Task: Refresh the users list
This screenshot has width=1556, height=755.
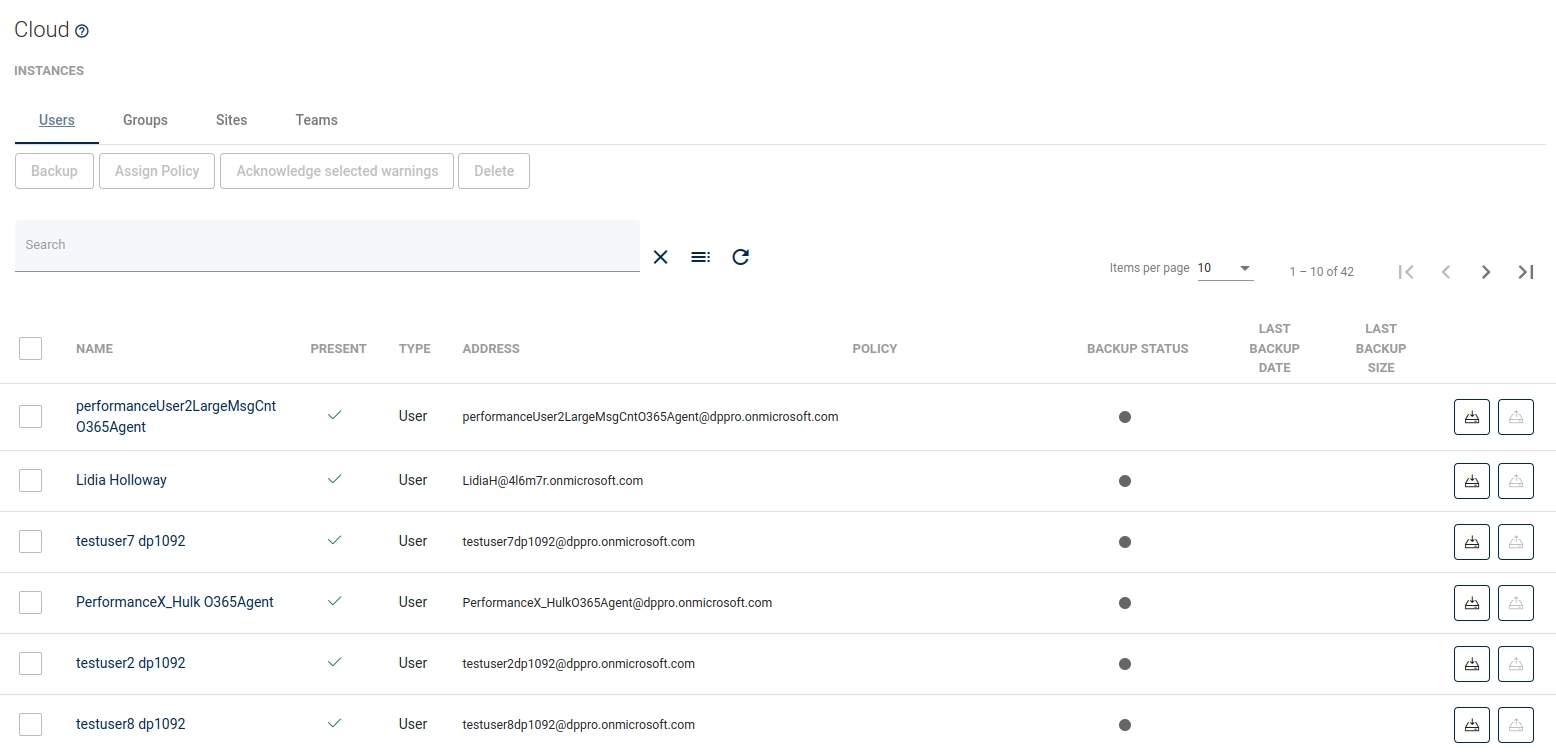Action: pos(740,257)
